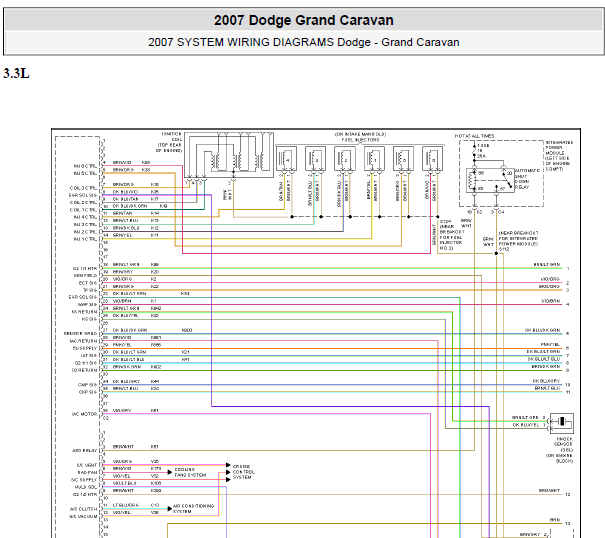
Task: Click the 'K11' circuit code
Action: 154,235
